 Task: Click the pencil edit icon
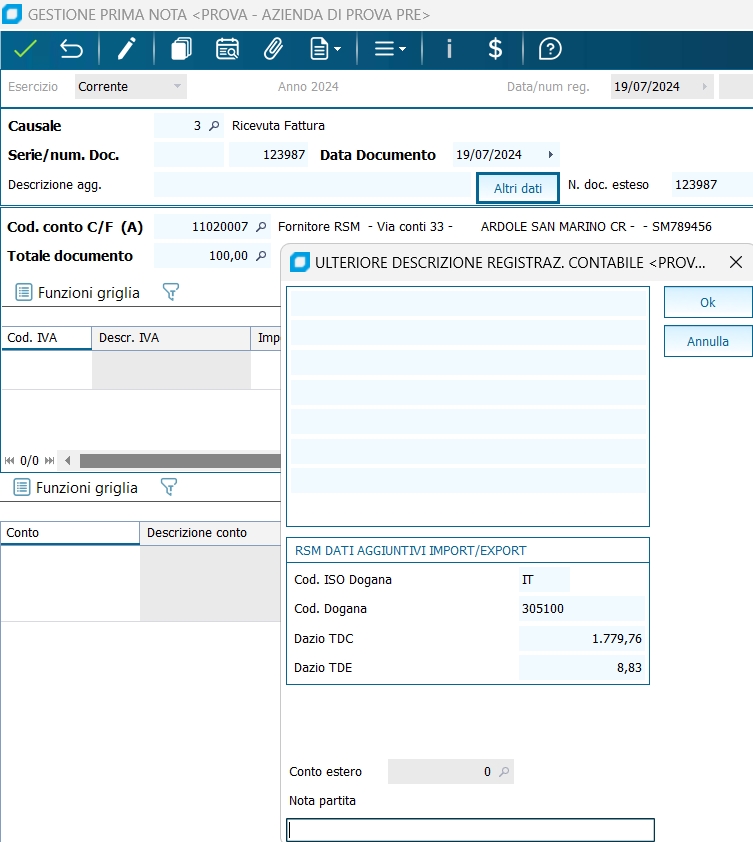click(126, 48)
